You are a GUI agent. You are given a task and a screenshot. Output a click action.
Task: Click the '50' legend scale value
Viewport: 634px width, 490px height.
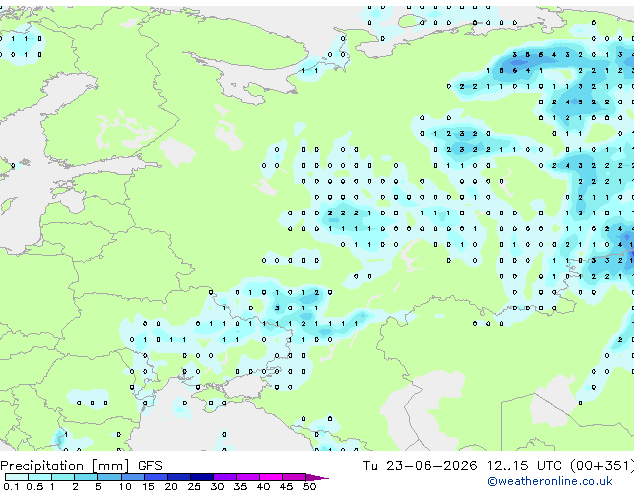pyautogui.click(x=310, y=486)
